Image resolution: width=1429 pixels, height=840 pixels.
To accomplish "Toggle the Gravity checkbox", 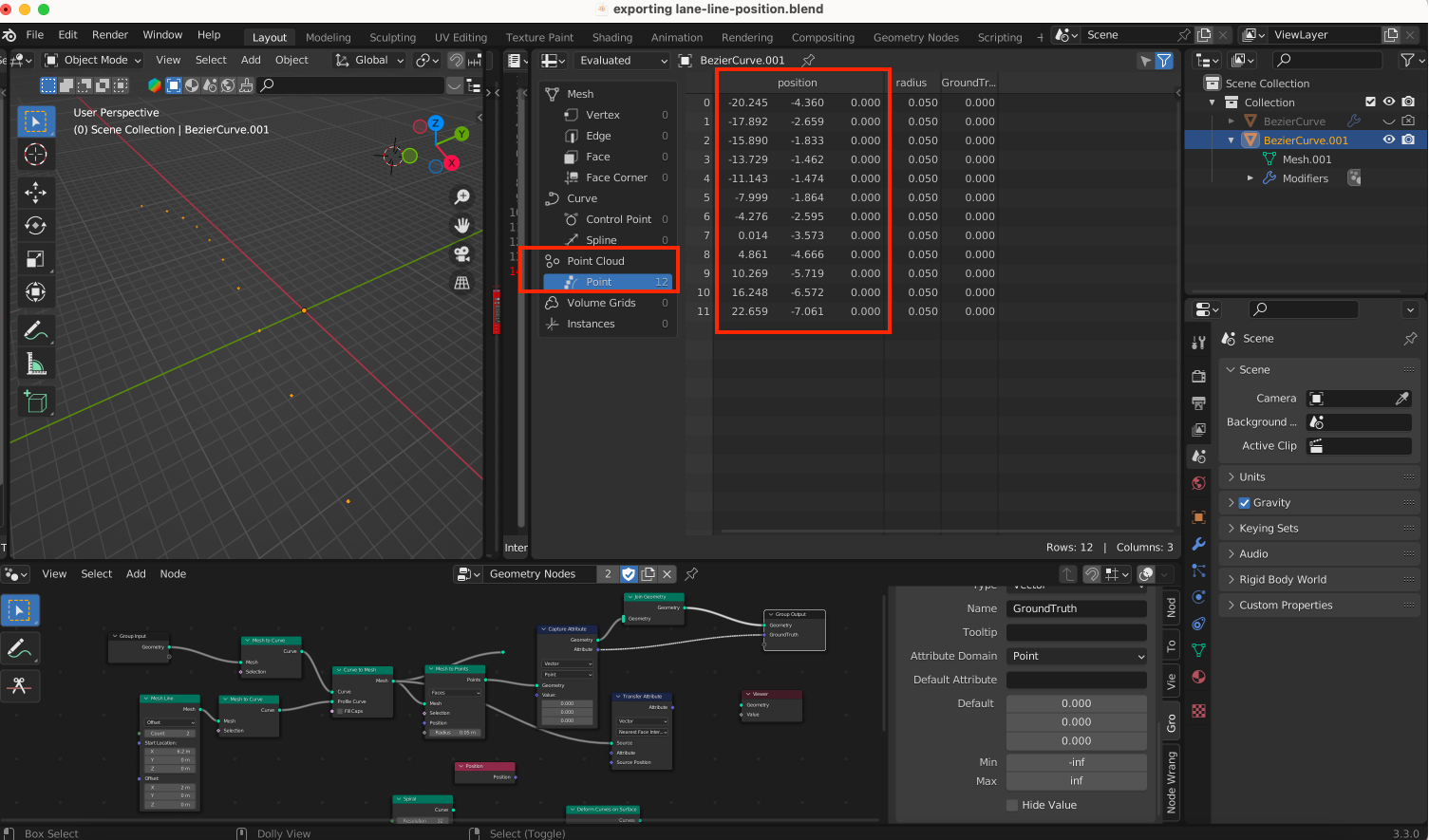I will 1245,503.
